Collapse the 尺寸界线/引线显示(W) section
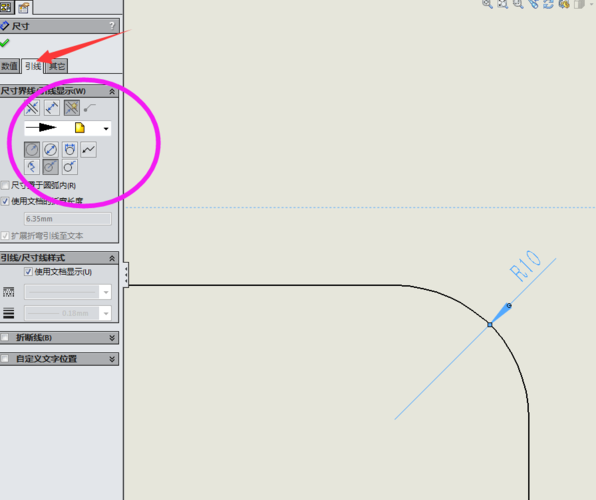The image size is (596, 500). tap(112, 91)
